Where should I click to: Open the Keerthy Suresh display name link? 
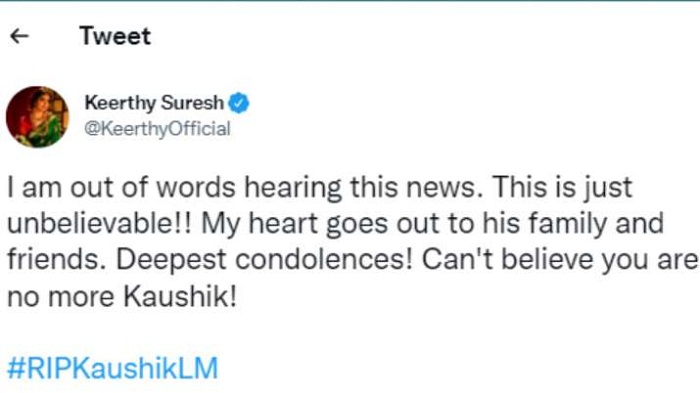154,103
